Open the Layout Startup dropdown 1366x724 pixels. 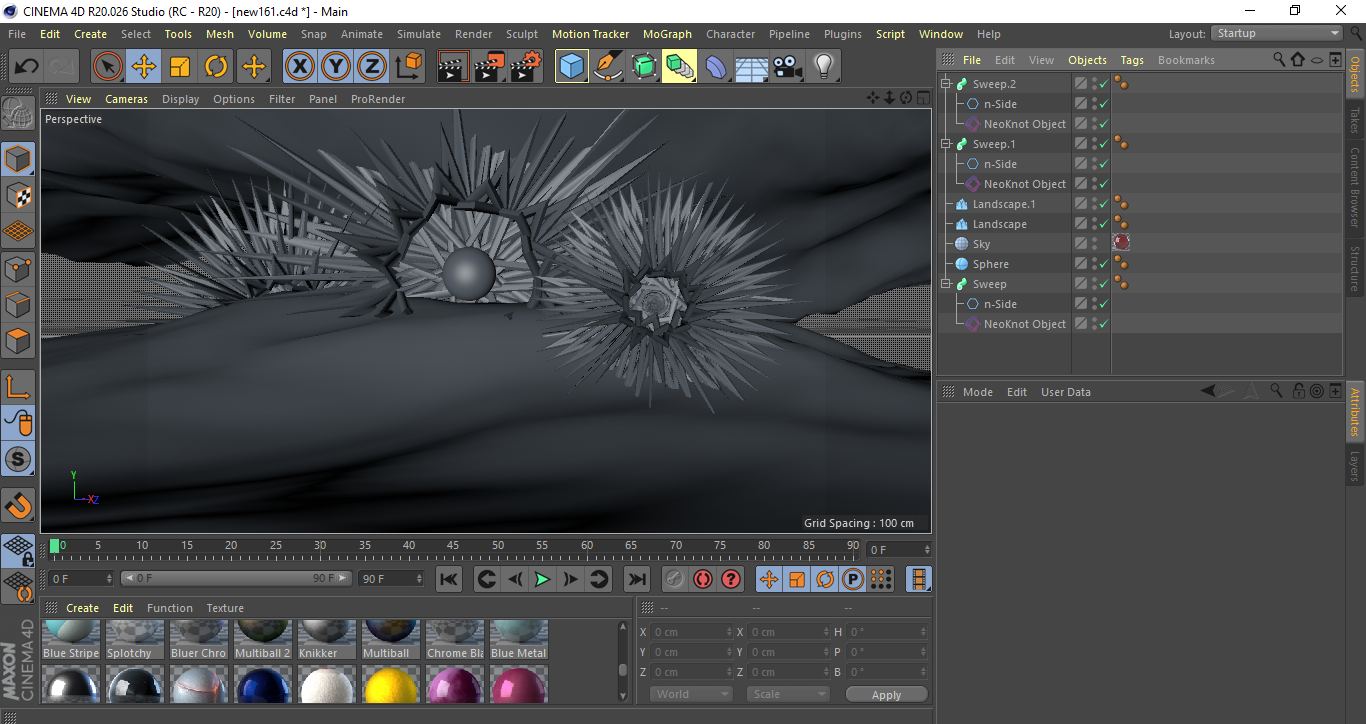(1277, 33)
